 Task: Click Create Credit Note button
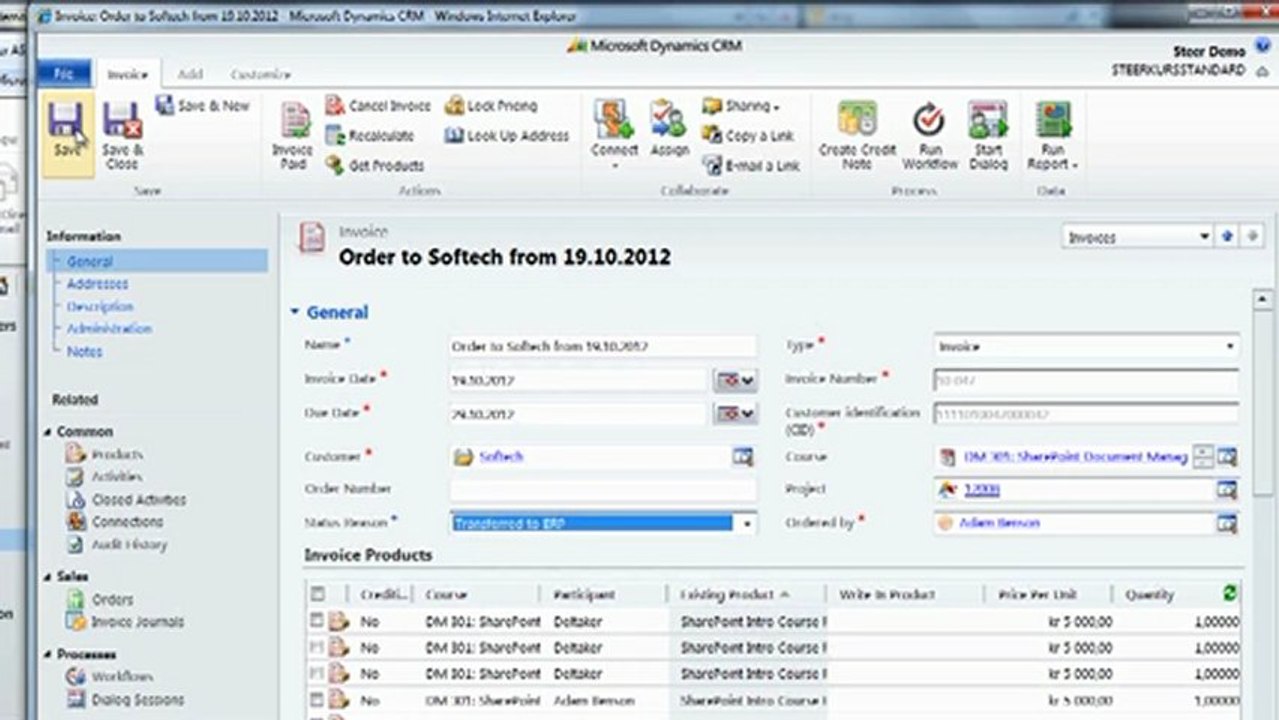pos(857,135)
